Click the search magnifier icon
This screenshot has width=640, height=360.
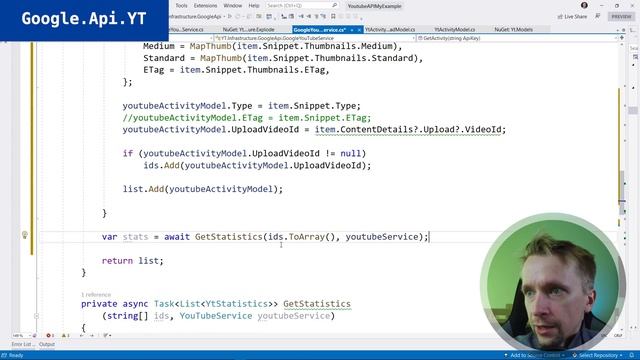[x=335, y=6]
